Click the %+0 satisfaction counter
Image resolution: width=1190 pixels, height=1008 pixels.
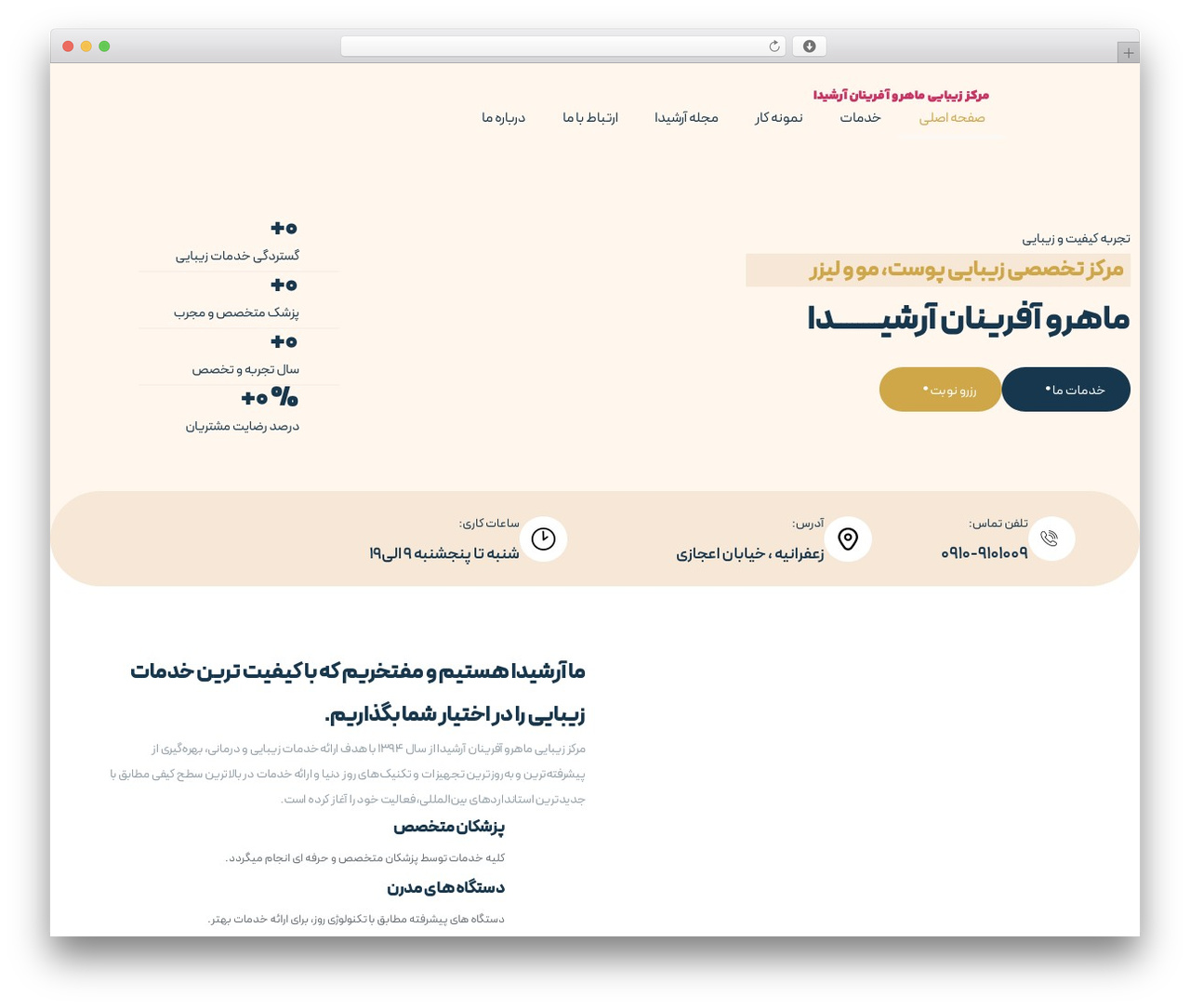tap(270, 398)
